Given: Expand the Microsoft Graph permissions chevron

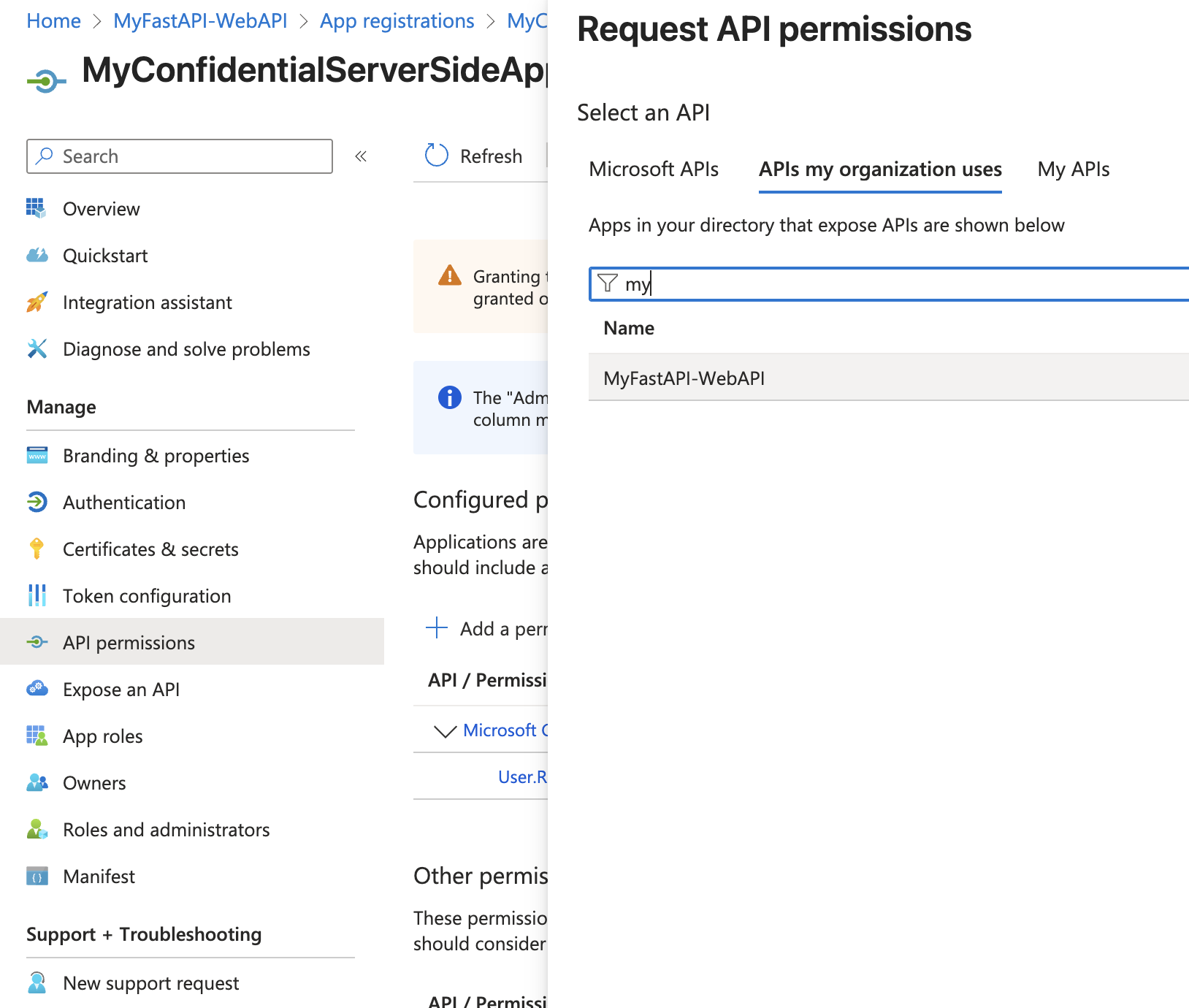Looking at the screenshot, I should click(x=445, y=731).
